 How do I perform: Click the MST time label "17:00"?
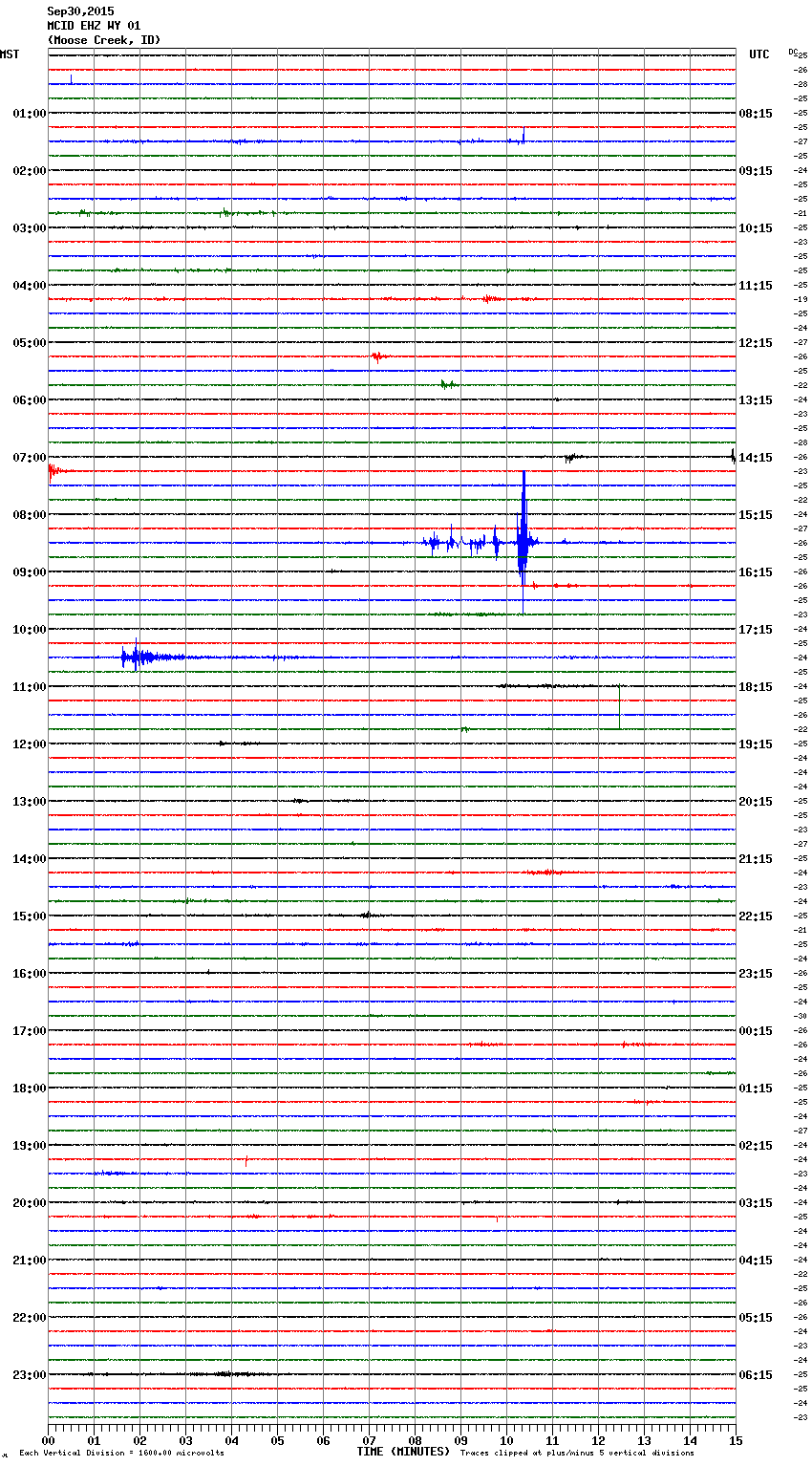[30, 1031]
